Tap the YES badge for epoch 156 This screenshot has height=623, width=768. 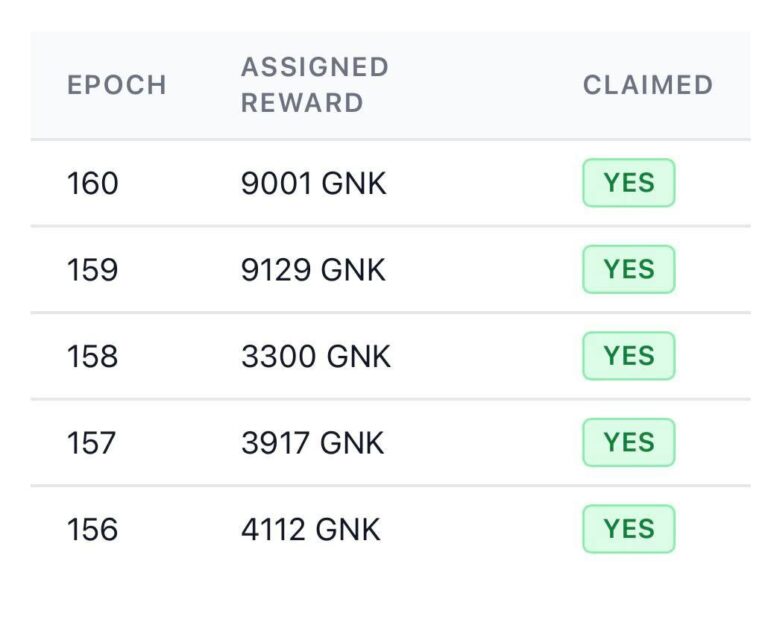[x=629, y=529]
